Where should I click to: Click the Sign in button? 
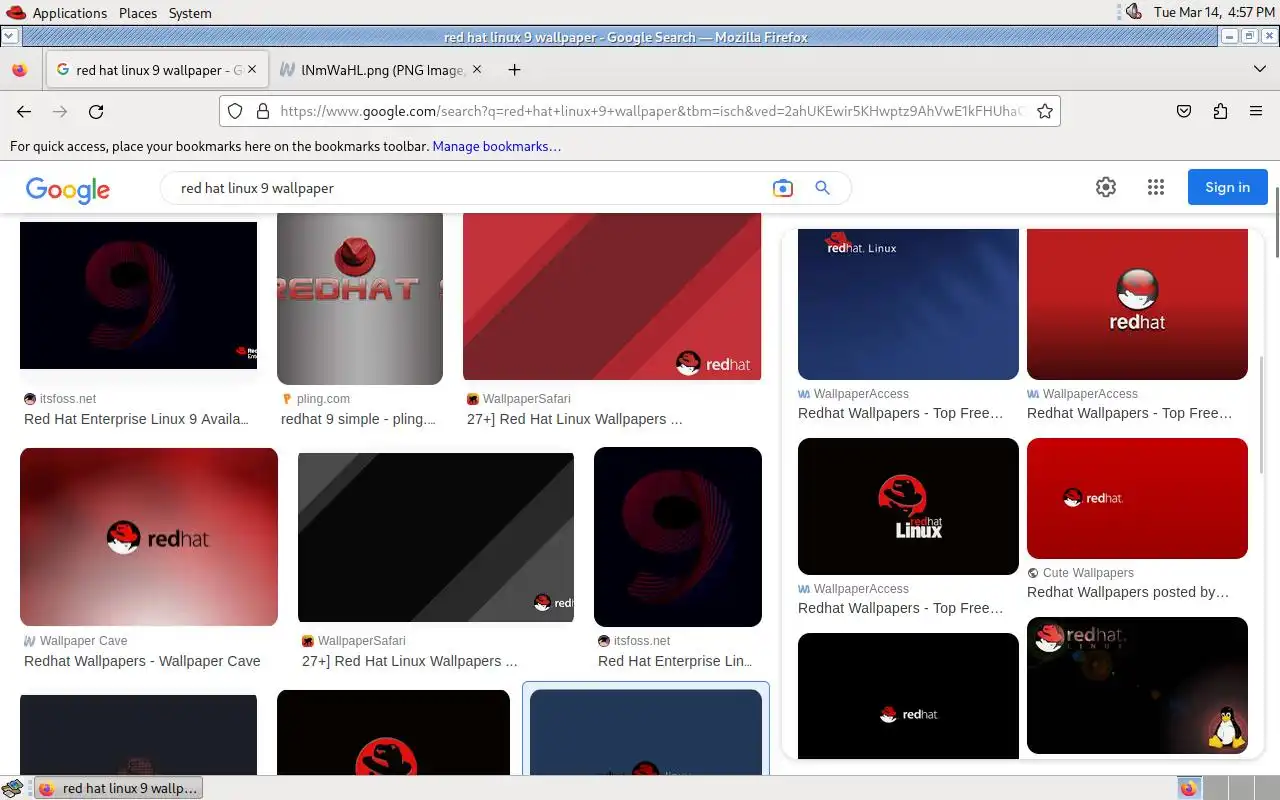point(1227,187)
